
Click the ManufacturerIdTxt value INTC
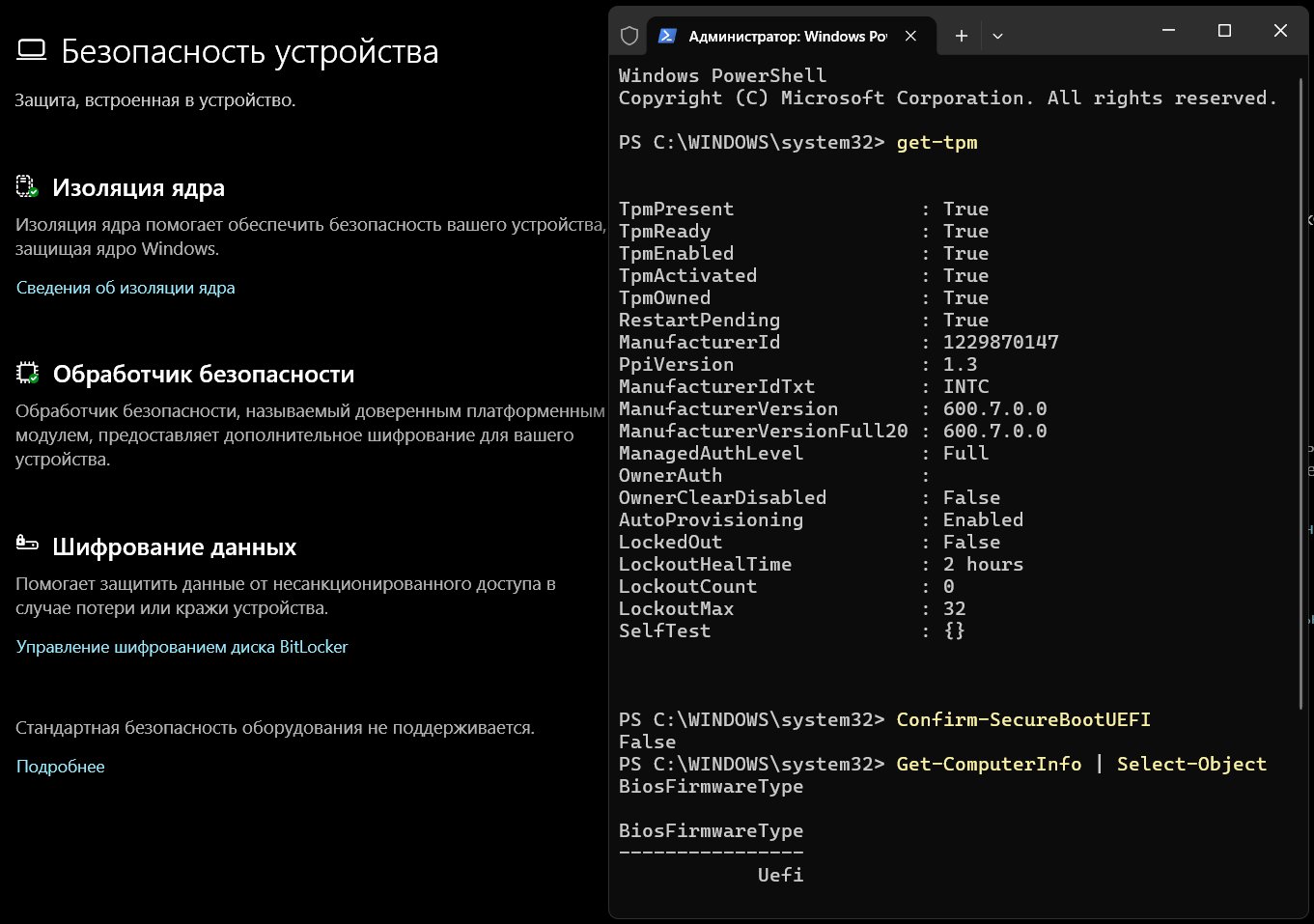pyautogui.click(x=966, y=387)
